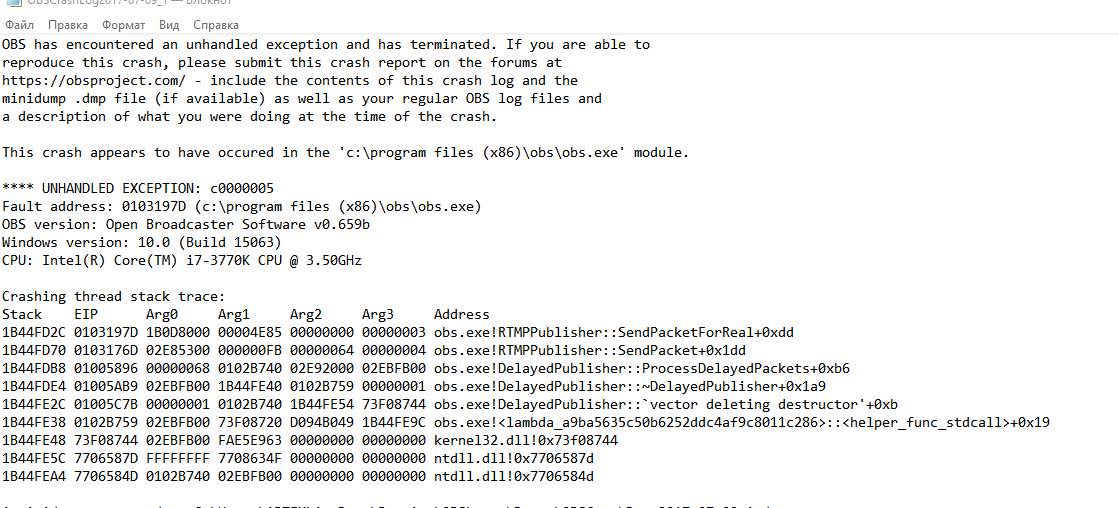Click the Crashing thread stack trace heading

tap(113, 296)
